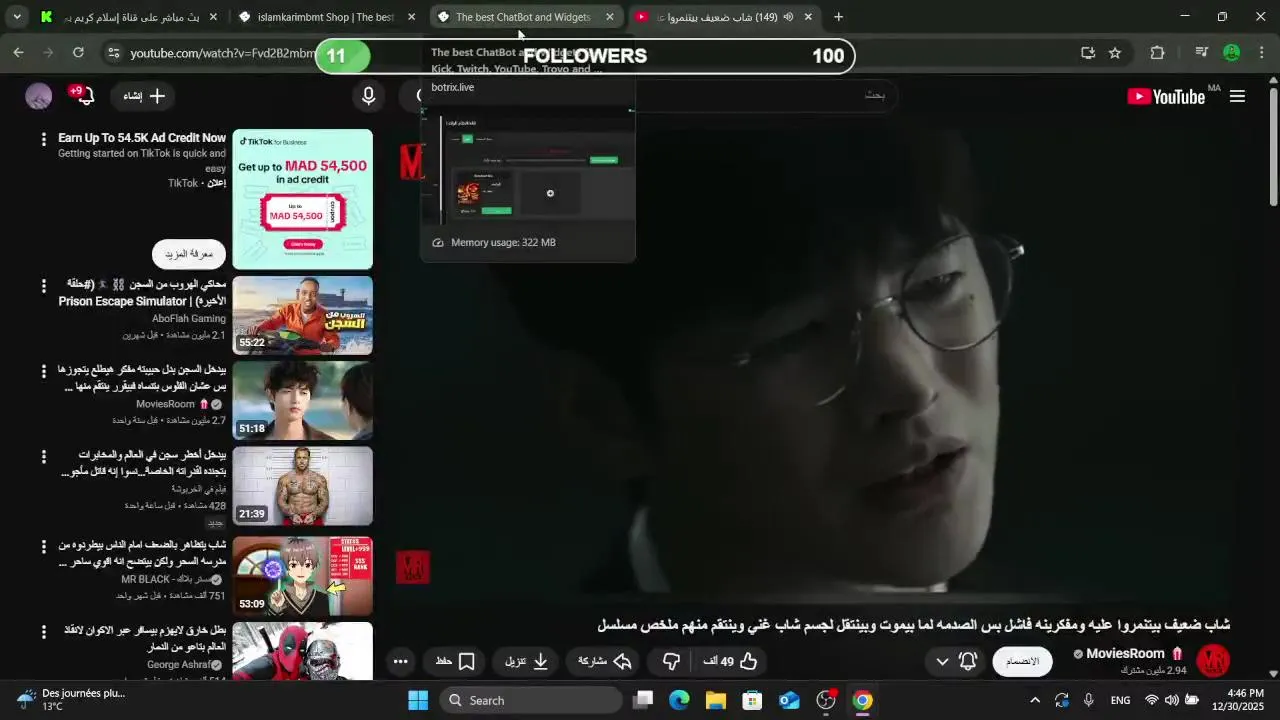This screenshot has height=720, width=1280.
Task: Open the 53:09 MR BLACK video thumbnail
Action: click(302, 576)
